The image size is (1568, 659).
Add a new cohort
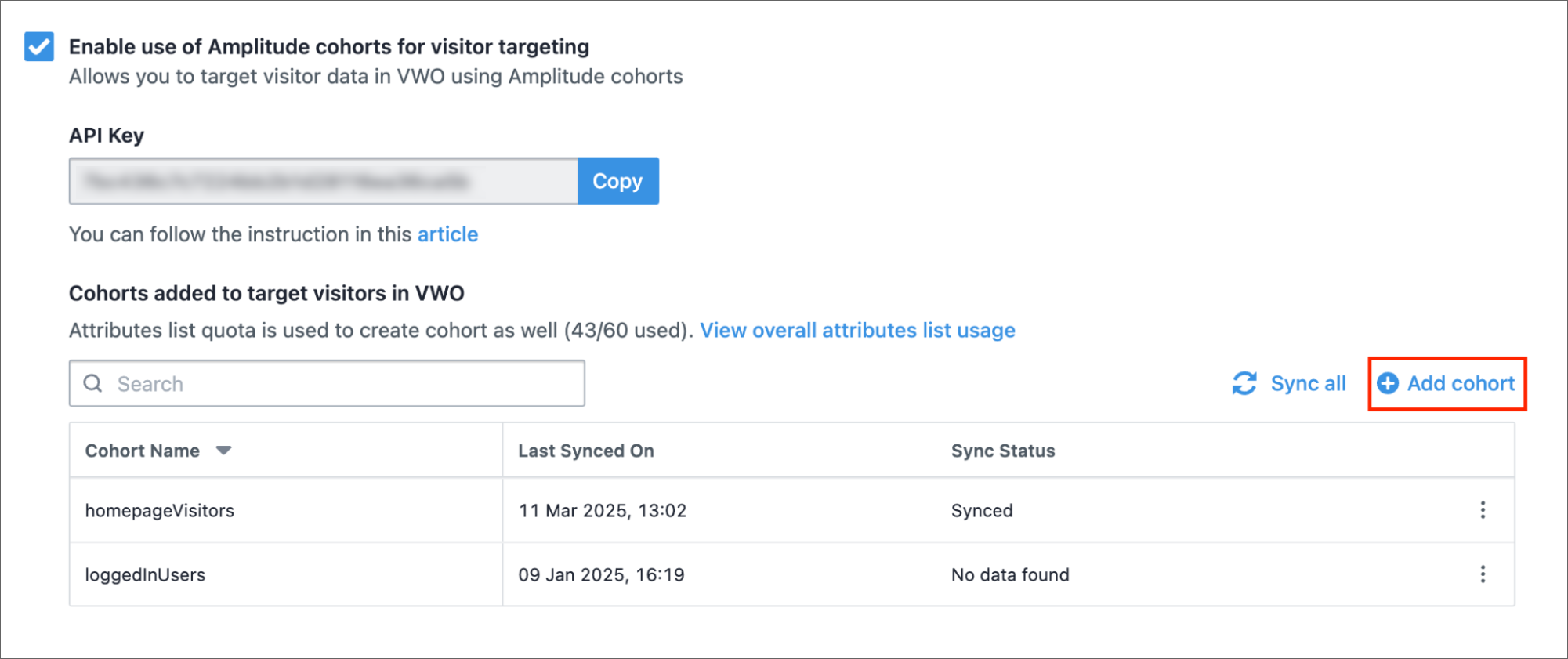coord(1447,383)
